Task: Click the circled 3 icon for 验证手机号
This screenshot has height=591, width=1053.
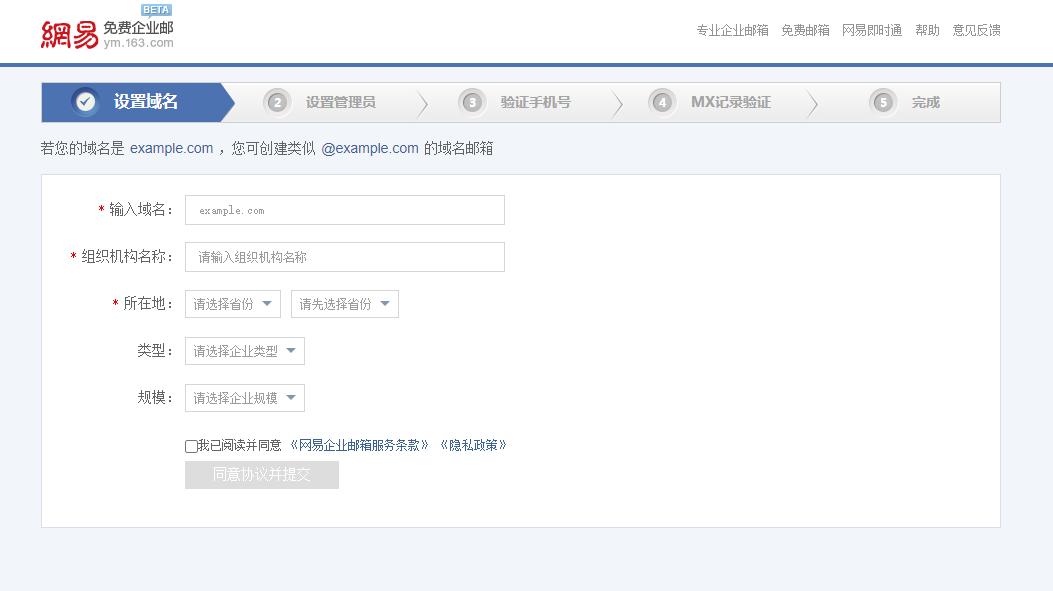Action: tap(470, 101)
